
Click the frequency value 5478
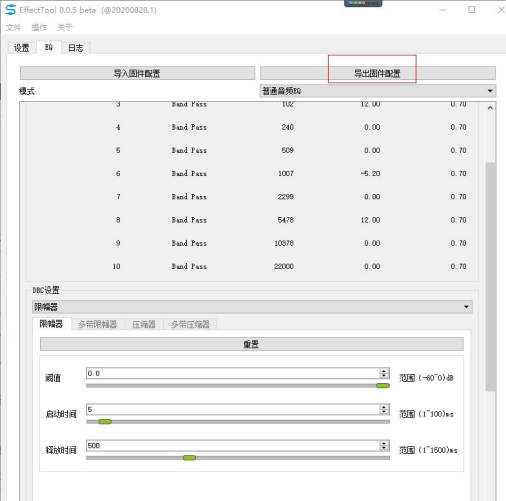click(286, 220)
